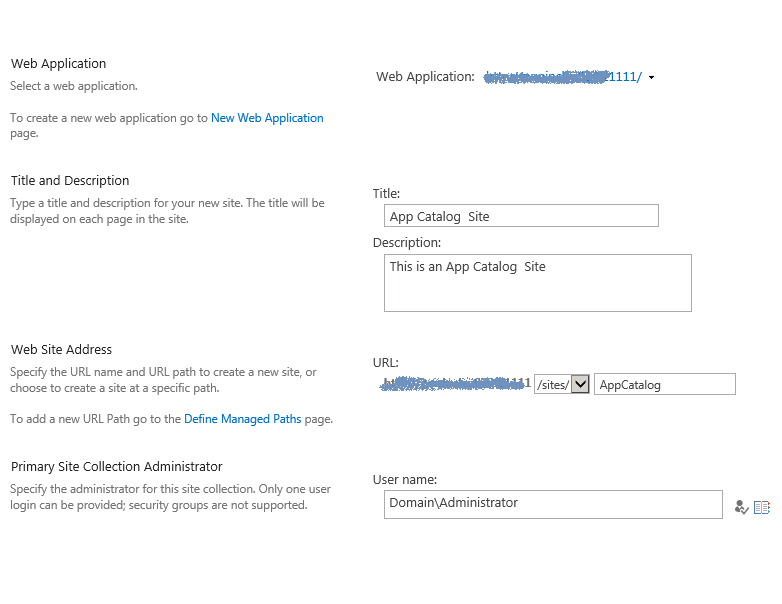Image resolution: width=782 pixels, height=604 pixels.
Task: Click the Title: field label
Action: 386,194
